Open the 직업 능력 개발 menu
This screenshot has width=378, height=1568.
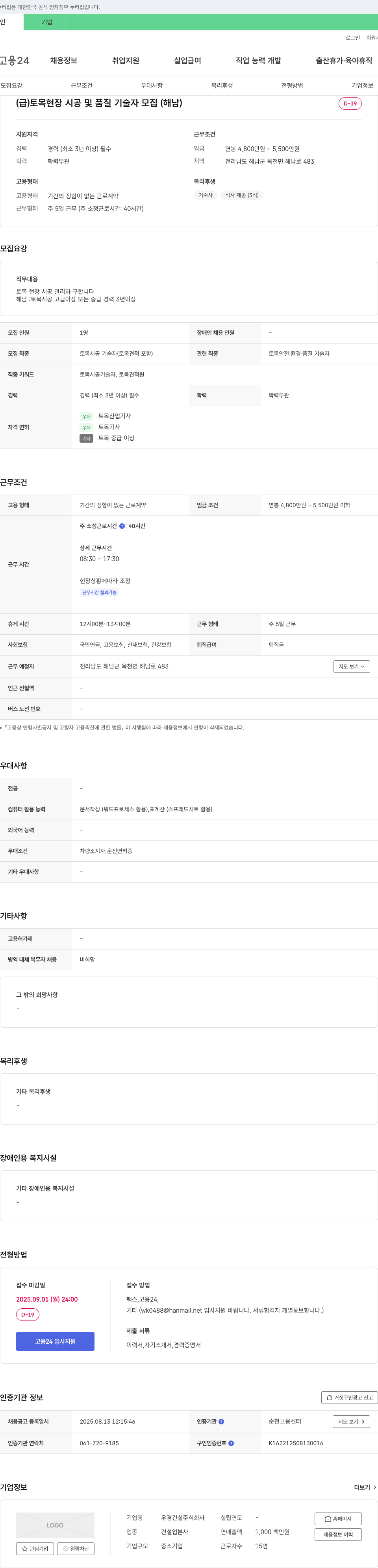259,61
